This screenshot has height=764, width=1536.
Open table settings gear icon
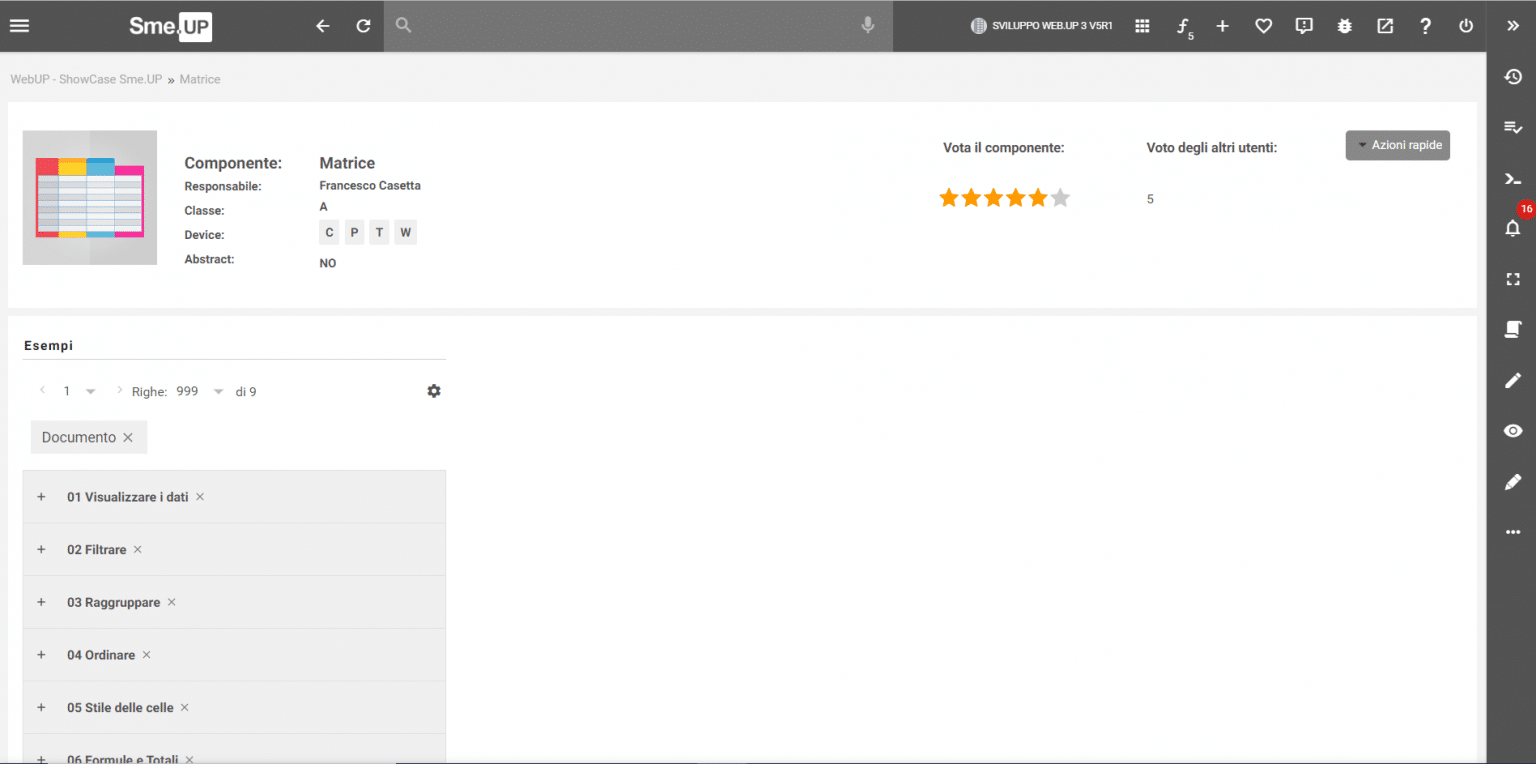[434, 391]
